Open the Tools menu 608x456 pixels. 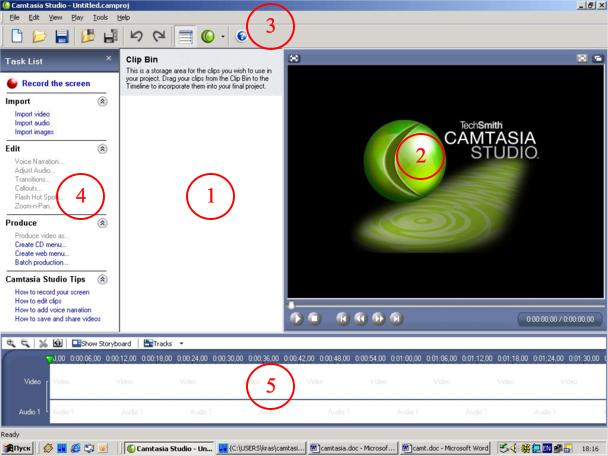click(100, 18)
